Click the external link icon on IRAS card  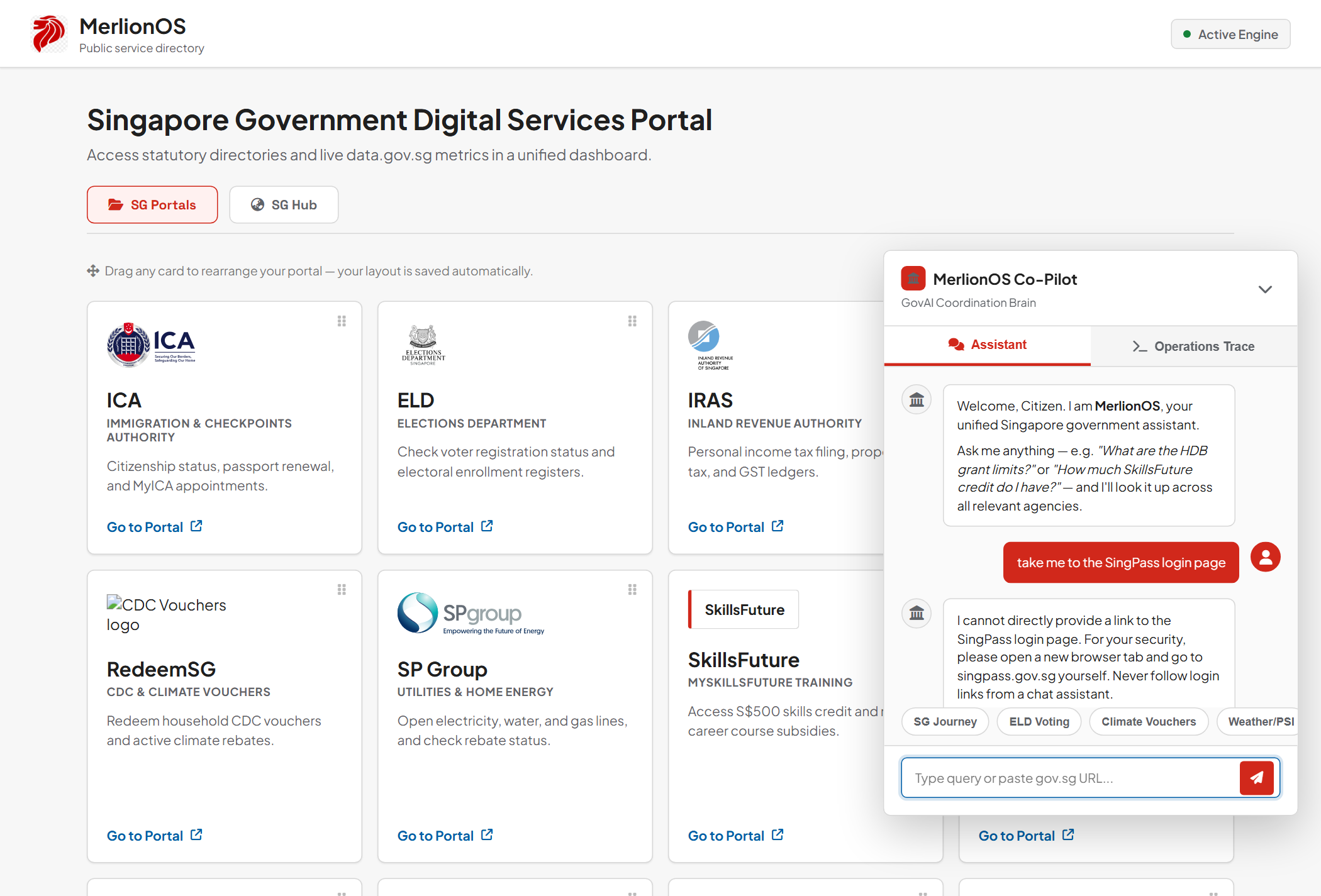click(x=778, y=526)
